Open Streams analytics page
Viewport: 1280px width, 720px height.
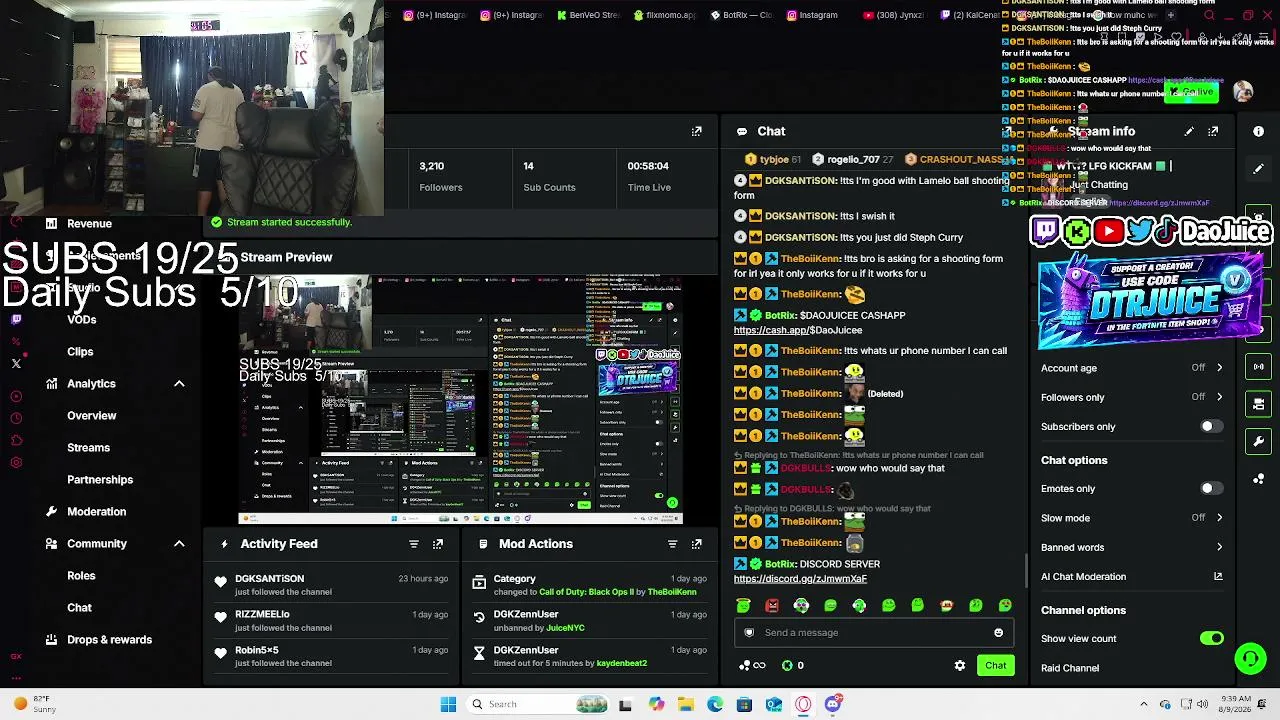click(88, 448)
